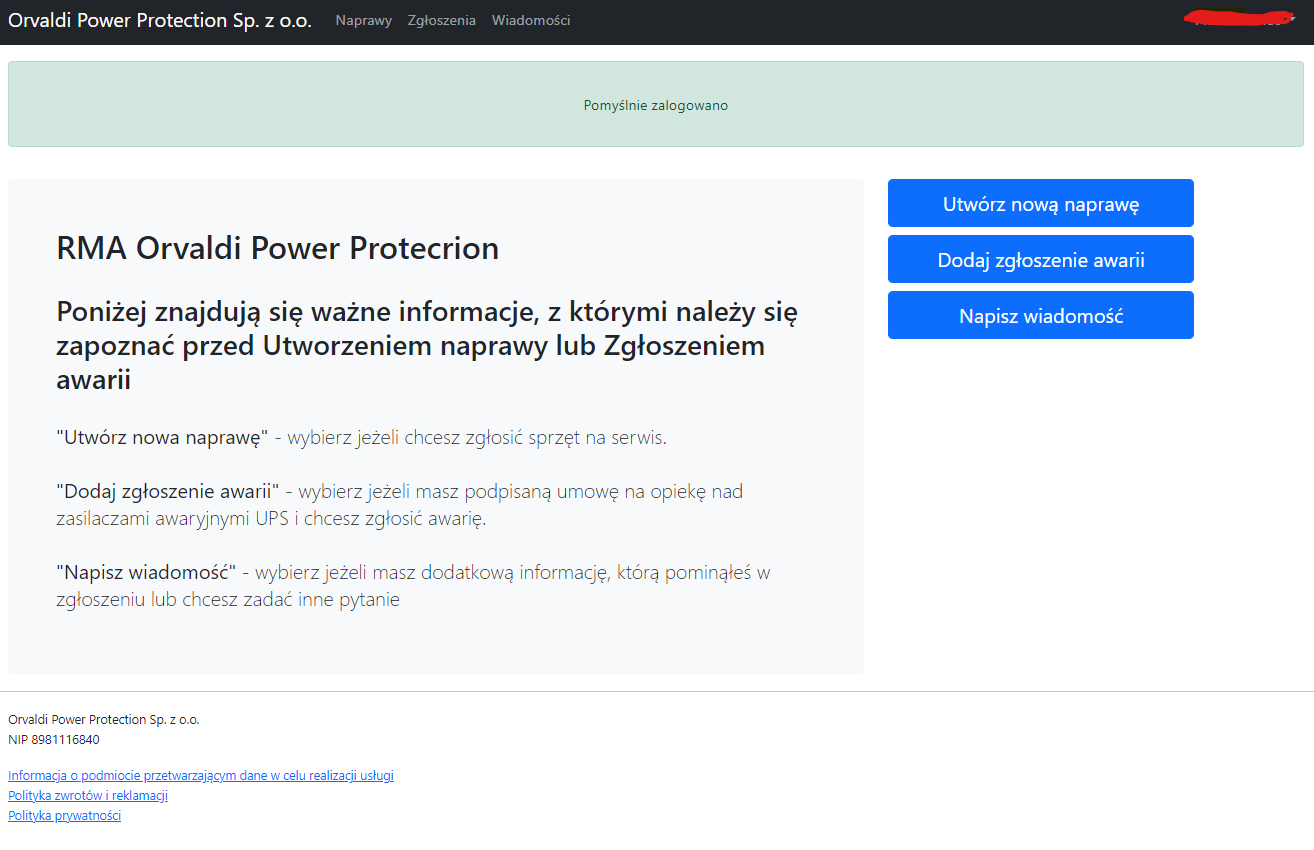Viewport: 1314px width, 850px height.
Task: Click the "Napisz wiadomość" description paragraph
Action: [x=412, y=586]
